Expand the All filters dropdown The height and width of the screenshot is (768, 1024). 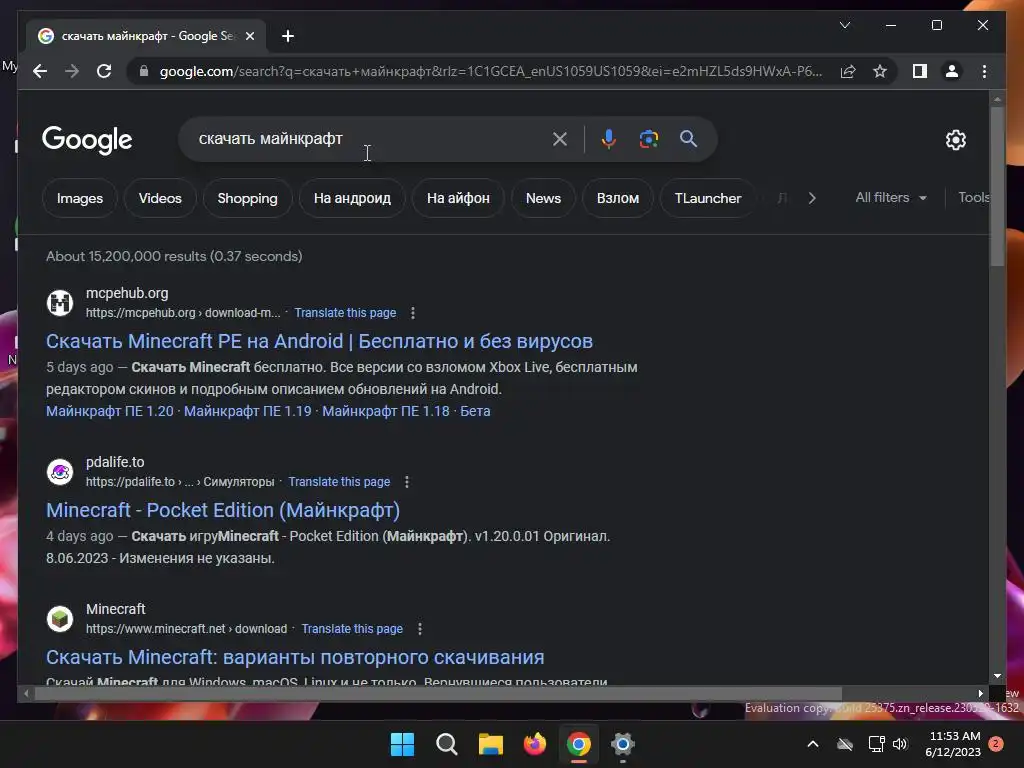891,197
